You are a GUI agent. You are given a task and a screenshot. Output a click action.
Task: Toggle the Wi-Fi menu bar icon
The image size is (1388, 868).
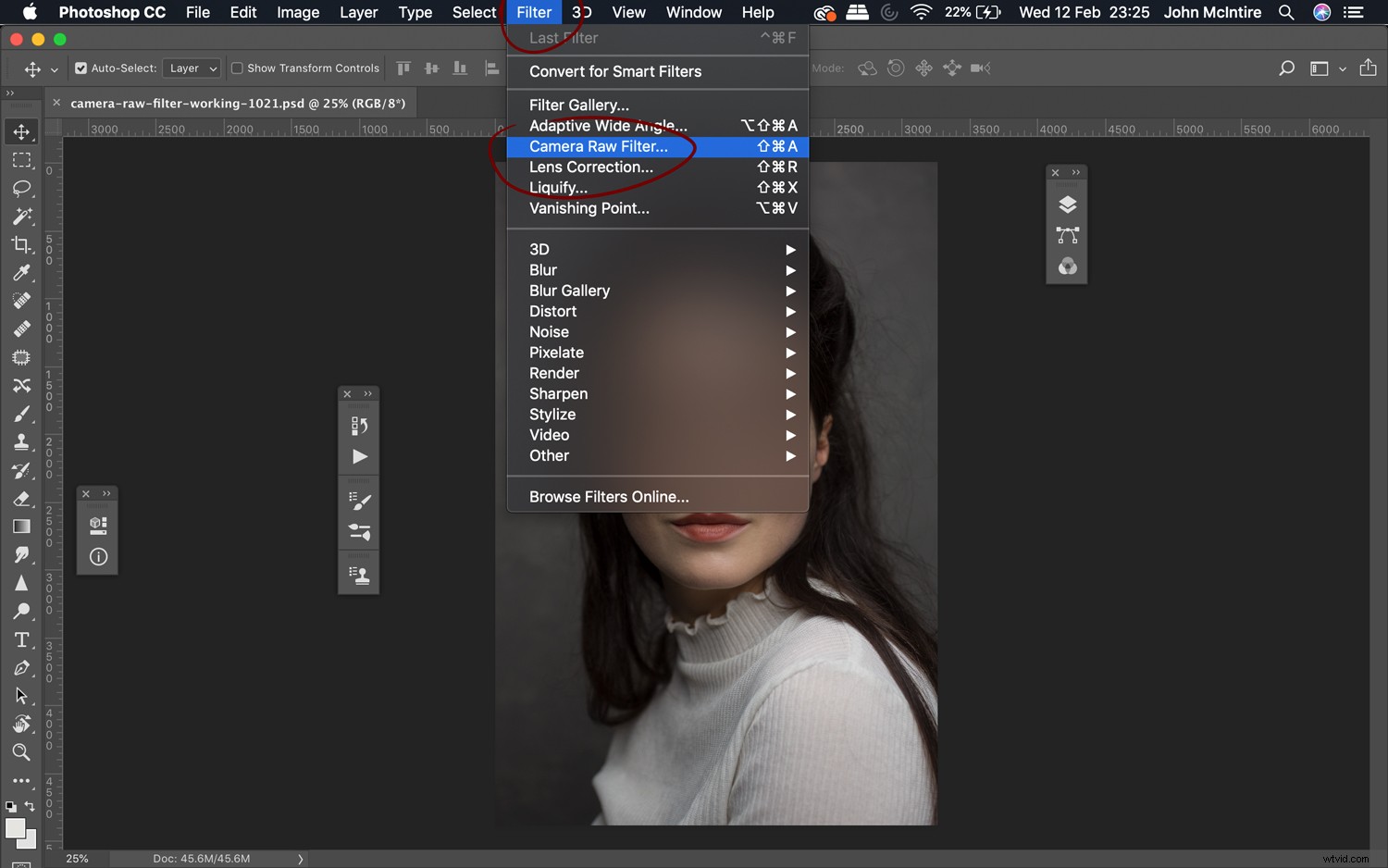(921, 12)
